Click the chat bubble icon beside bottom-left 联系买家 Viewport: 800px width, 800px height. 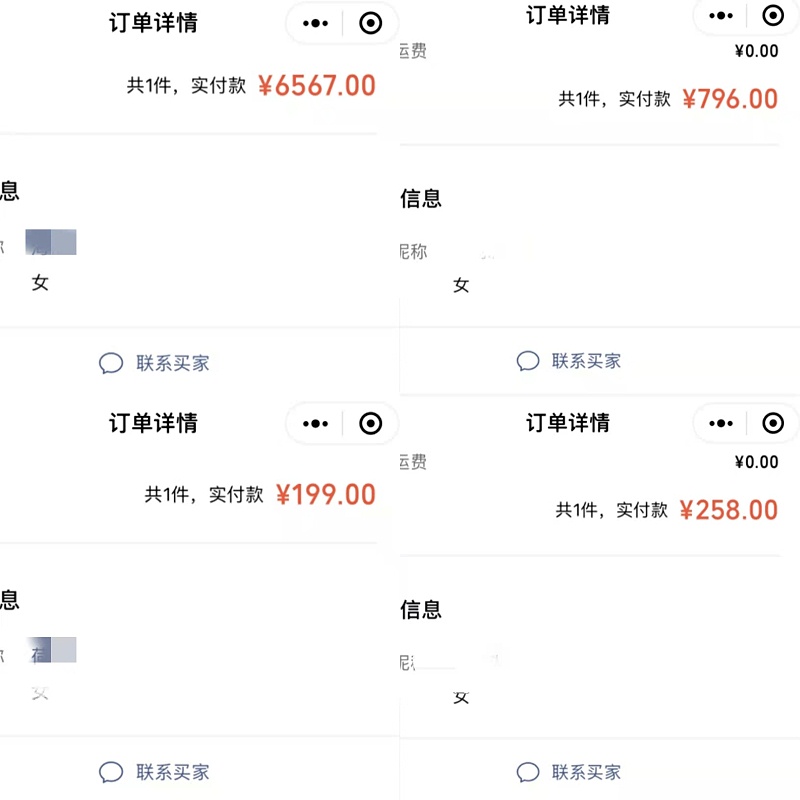110,772
